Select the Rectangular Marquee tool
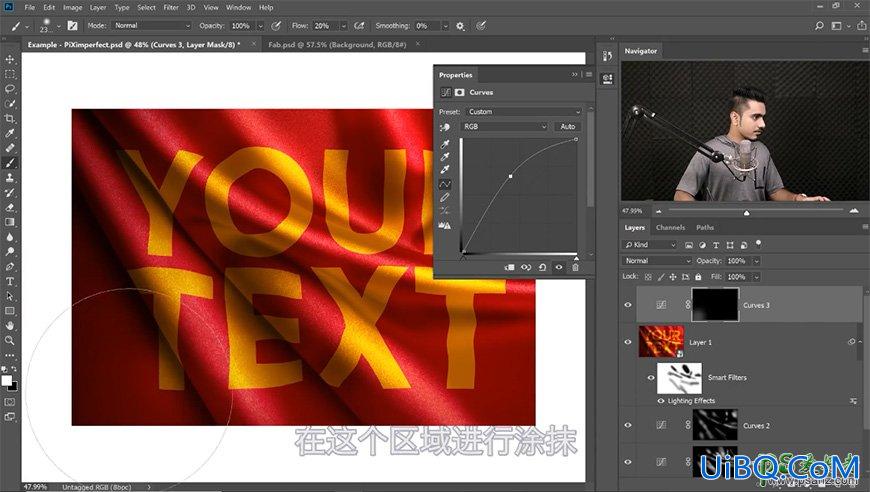870x492 pixels. [9, 74]
